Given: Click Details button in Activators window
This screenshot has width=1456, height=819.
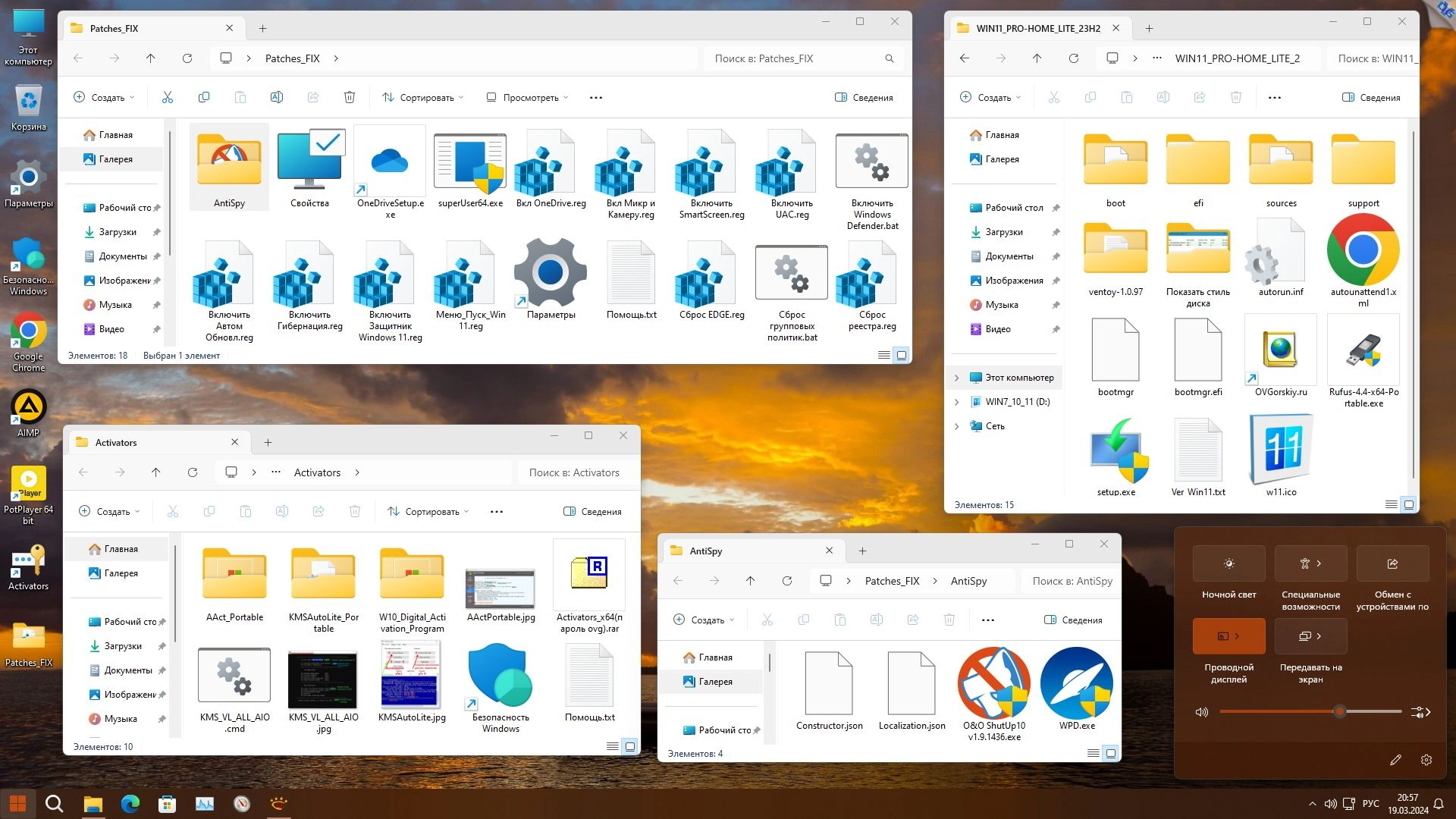Looking at the screenshot, I should [x=592, y=512].
